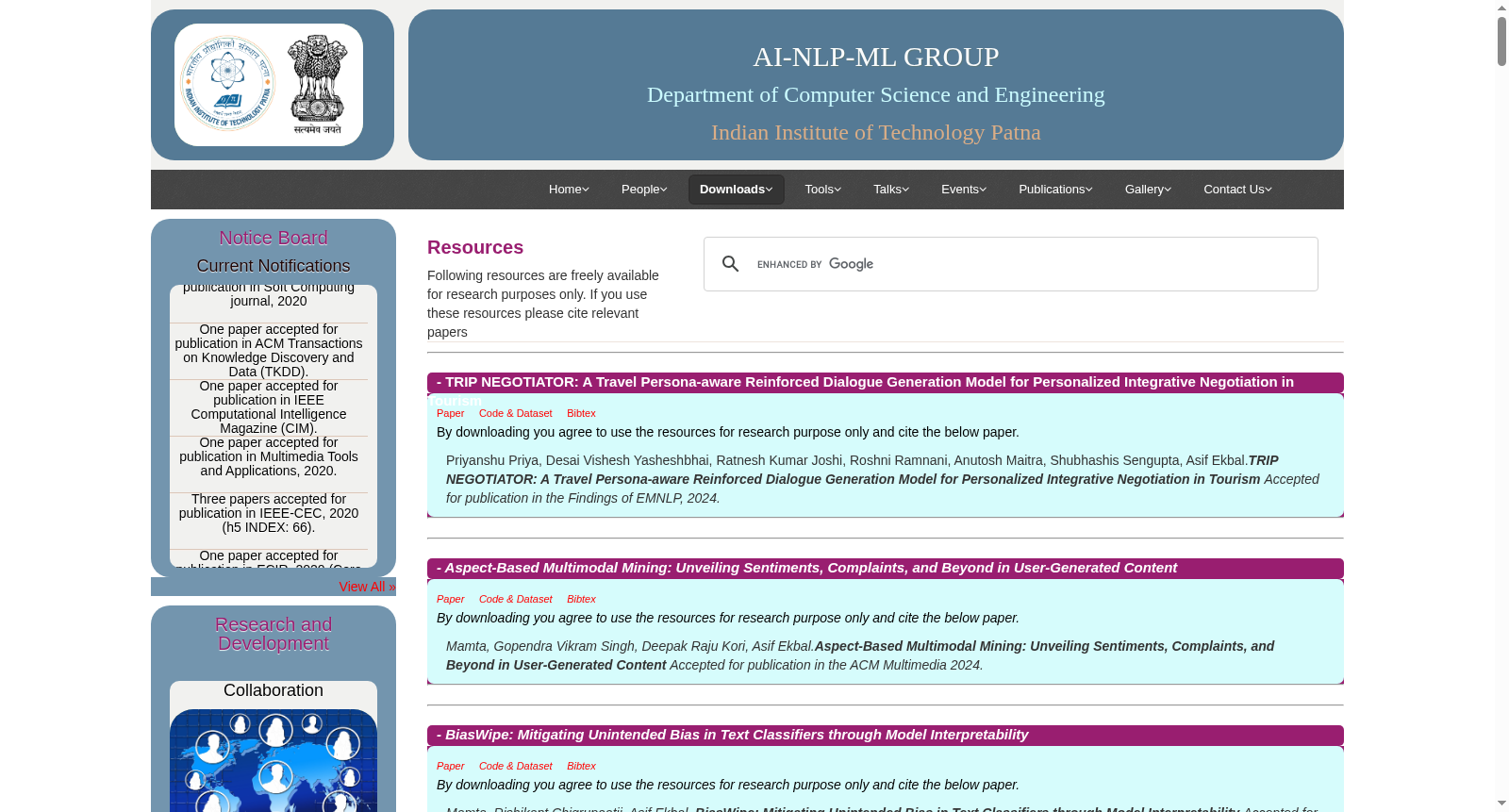The width and height of the screenshot is (1509, 812).
Task: Click the scrollbar down arrow
Action: tap(1501, 804)
